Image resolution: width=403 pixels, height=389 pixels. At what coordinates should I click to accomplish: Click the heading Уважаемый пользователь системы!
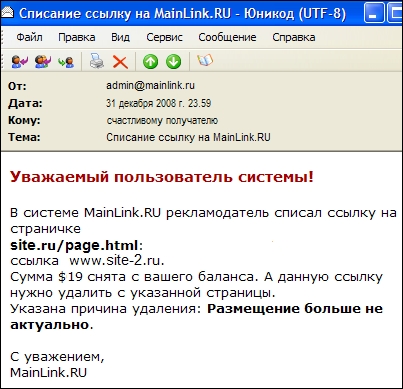click(162, 177)
